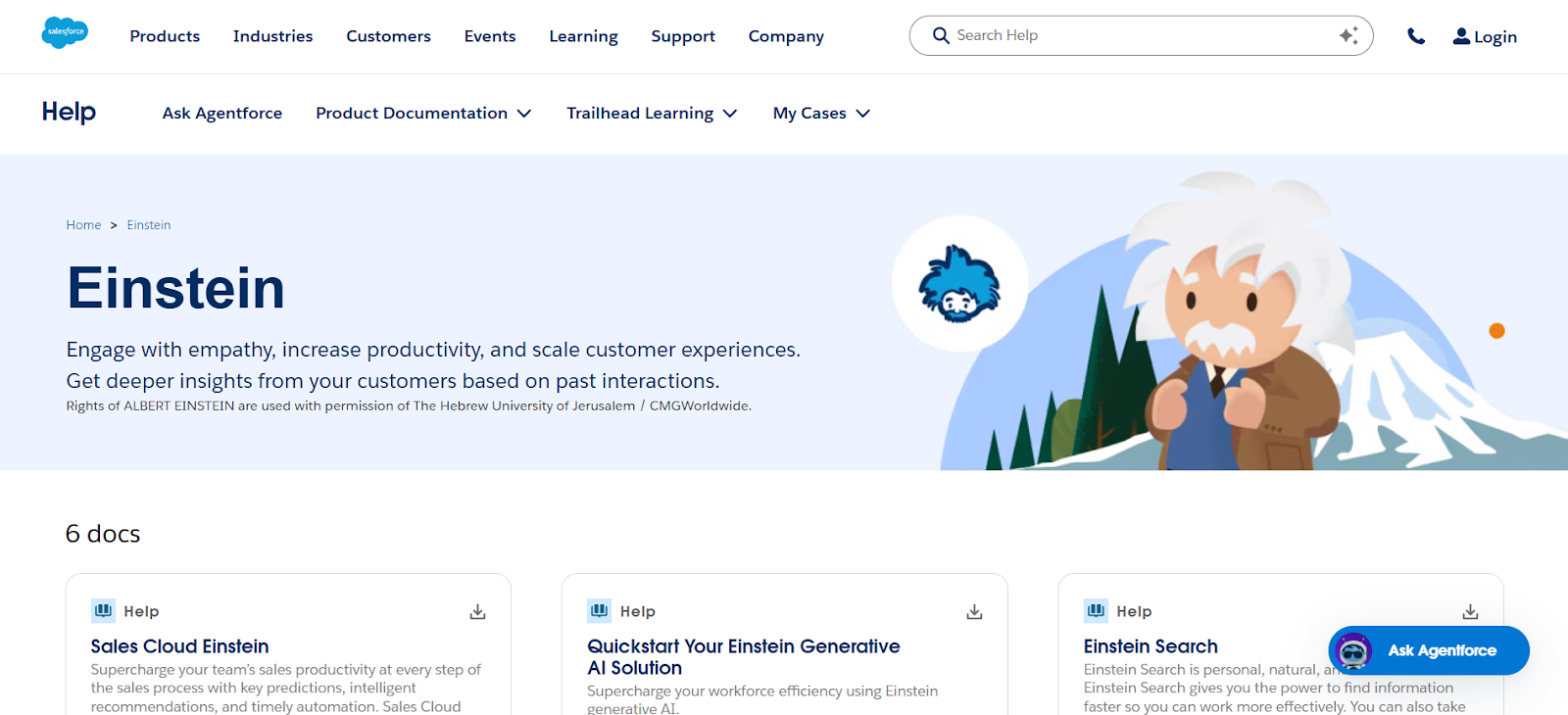Click the round Einstein avatar badge
The image size is (1568, 715).
[959, 284]
